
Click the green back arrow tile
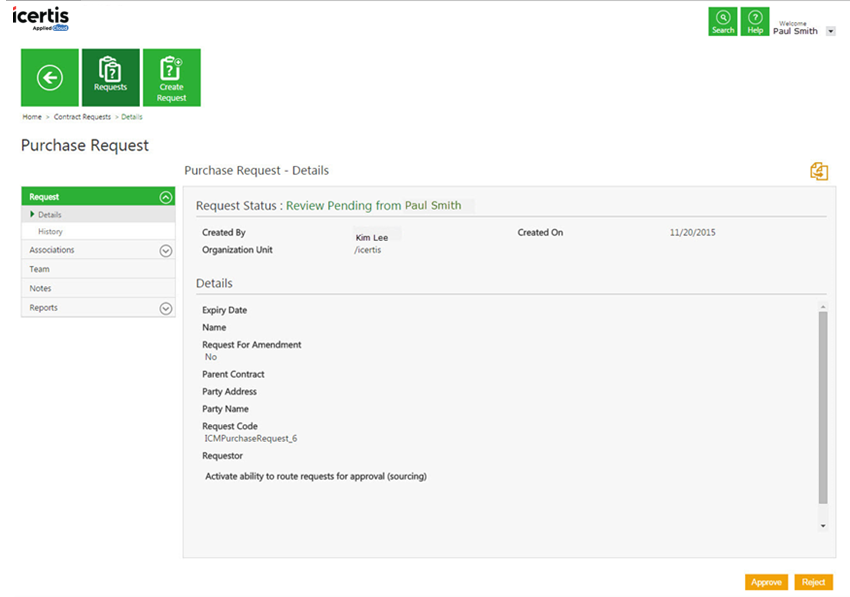pos(50,77)
